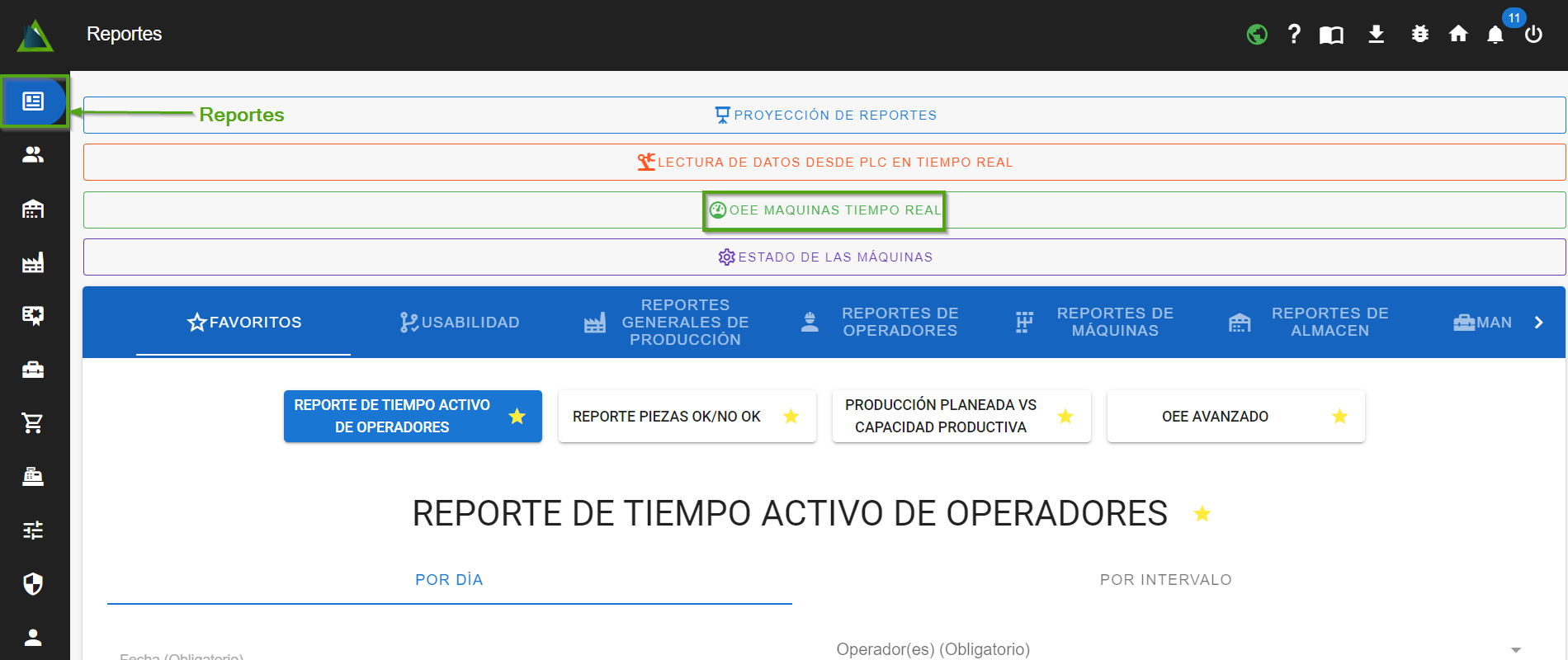Click Proyección de Reportes button
The height and width of the screenshot is (660, 1568).
click(824, 115)
